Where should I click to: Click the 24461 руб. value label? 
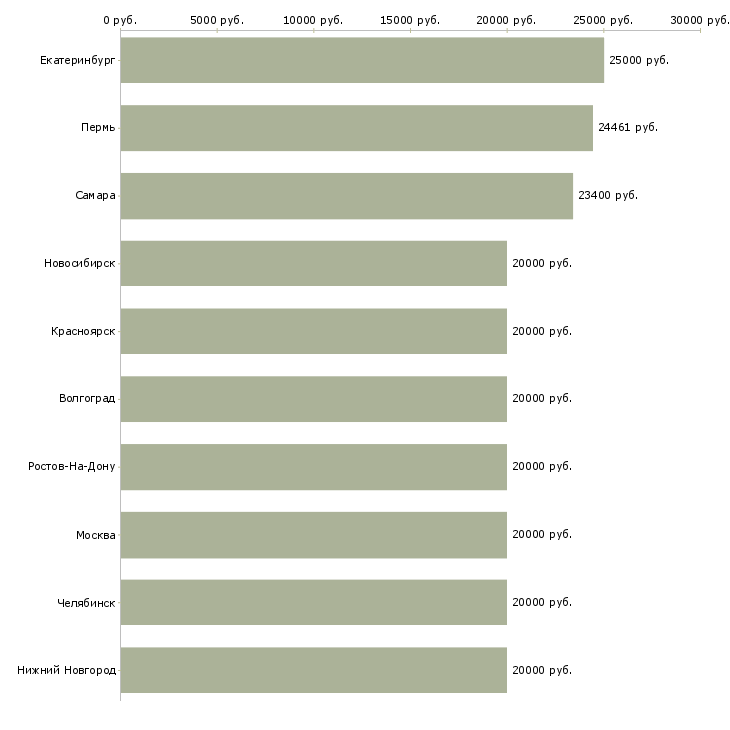[627, 128]
